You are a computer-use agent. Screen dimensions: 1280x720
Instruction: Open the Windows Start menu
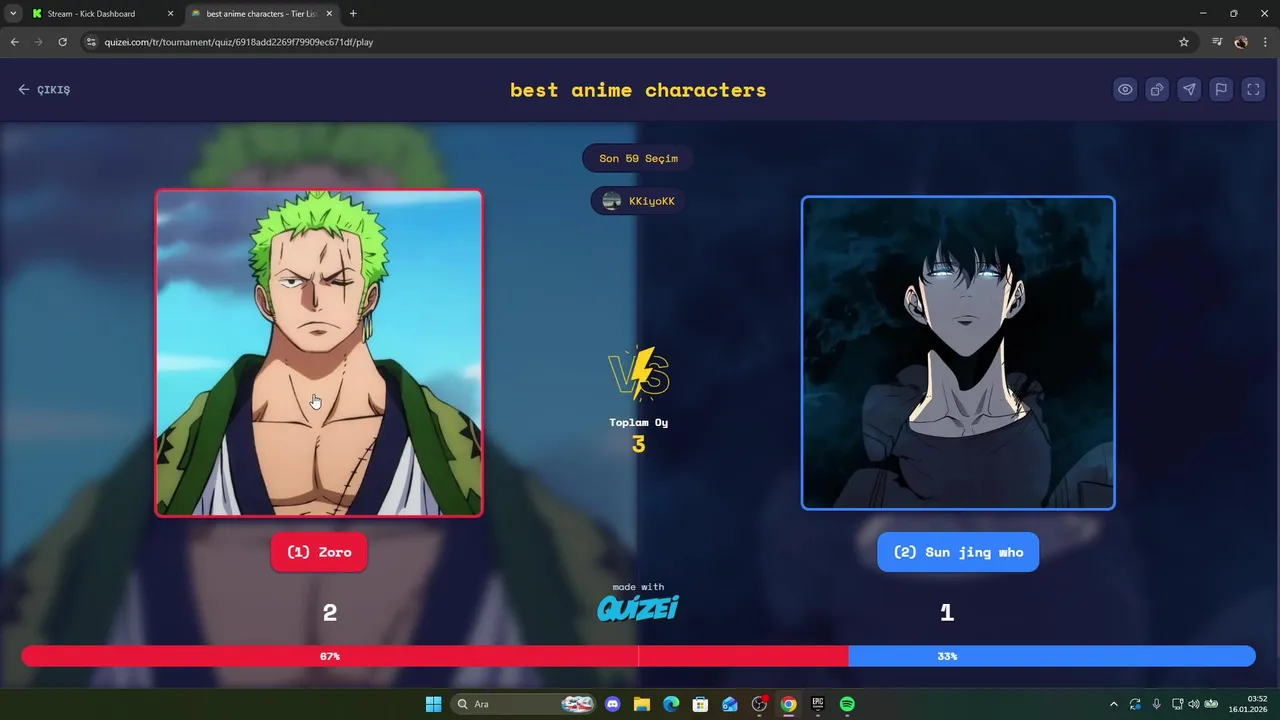tap(433, 704)
